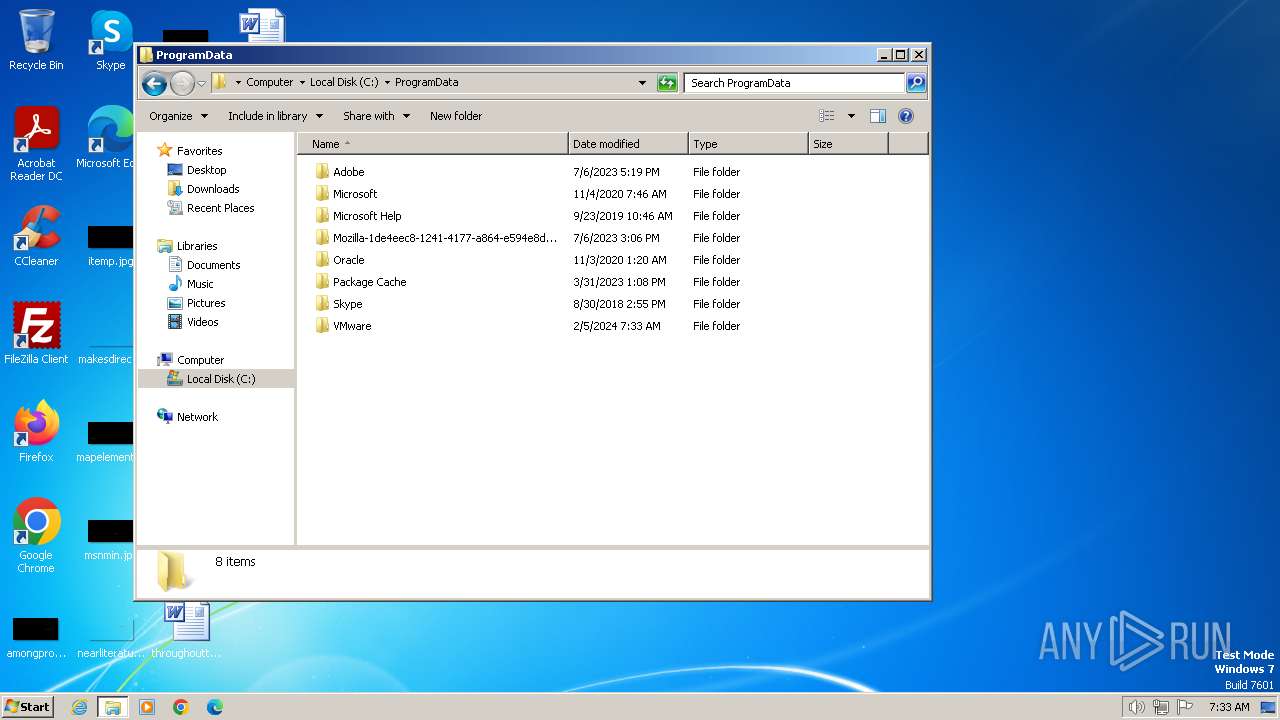1280x720 pixels.
Task: Click the volume speaker tray icon
Action: pyautogui.click(x=1136, y=707)
